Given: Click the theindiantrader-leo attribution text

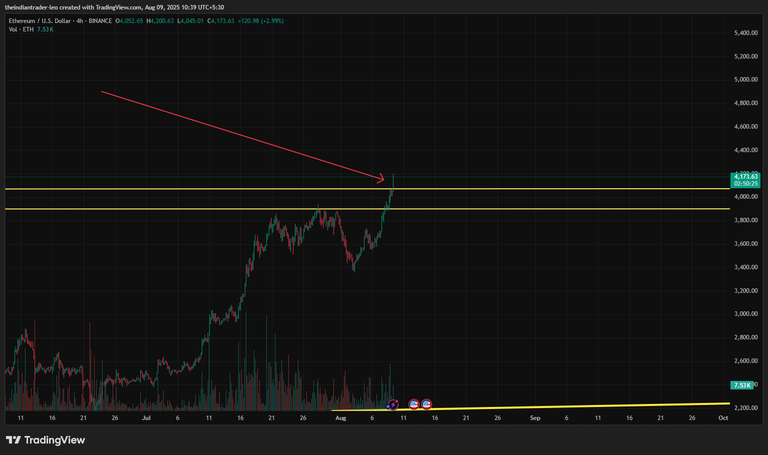Looking at the screenshot, I should click(x=31, y=7).
